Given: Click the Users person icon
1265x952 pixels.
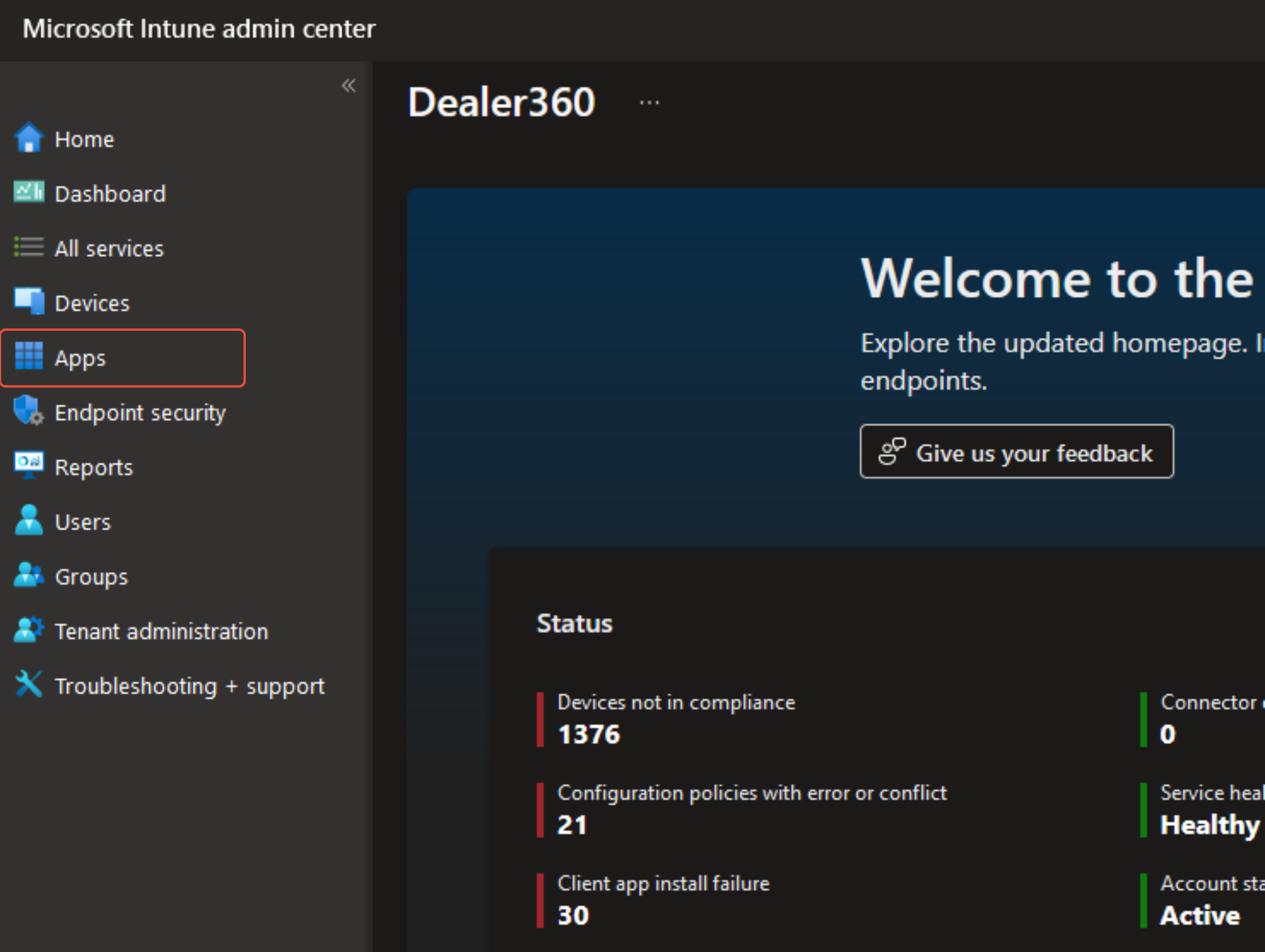Looking at the screenshot, I should pos(28,520).
